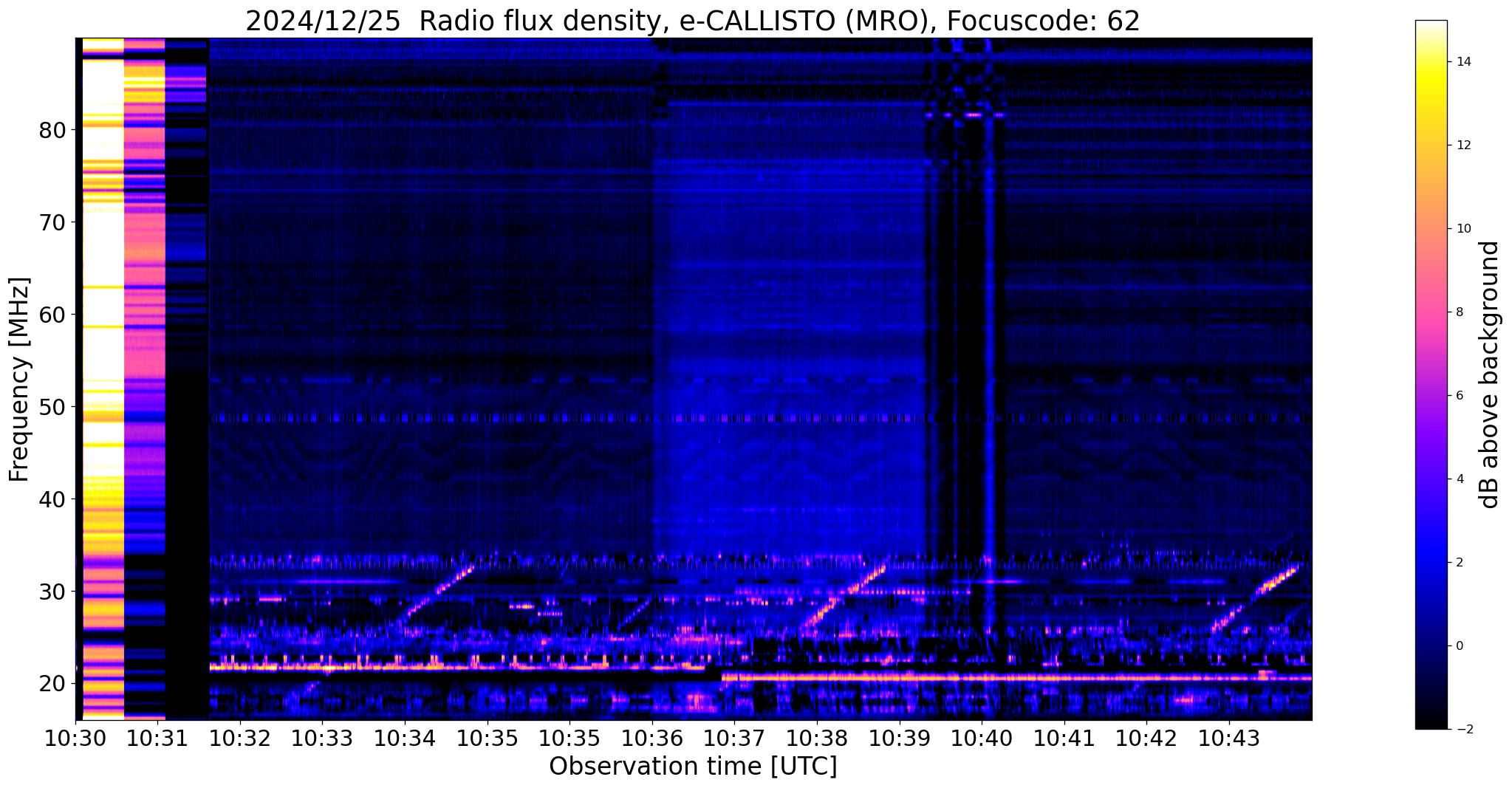Click the 10:42 time tick label
This screenshot has height=788, width=1512.
click(1147, 739)
